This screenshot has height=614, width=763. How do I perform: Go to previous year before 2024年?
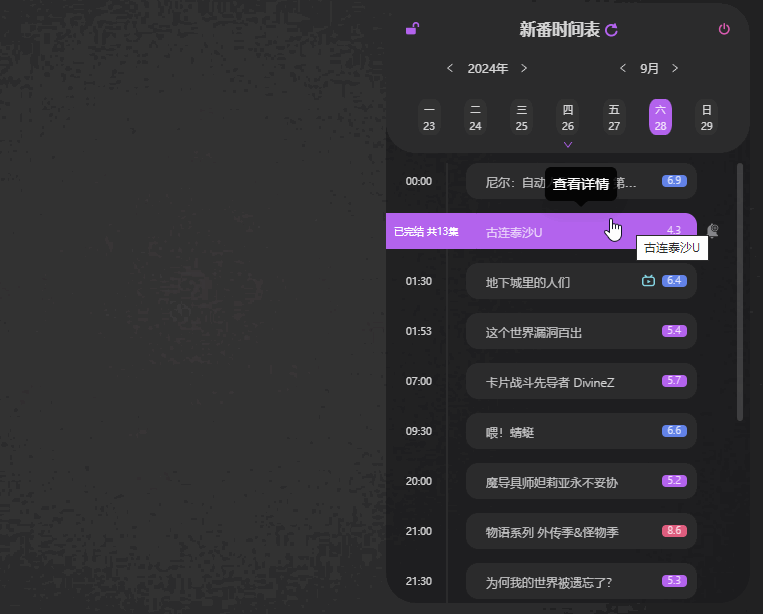[450, 68]
